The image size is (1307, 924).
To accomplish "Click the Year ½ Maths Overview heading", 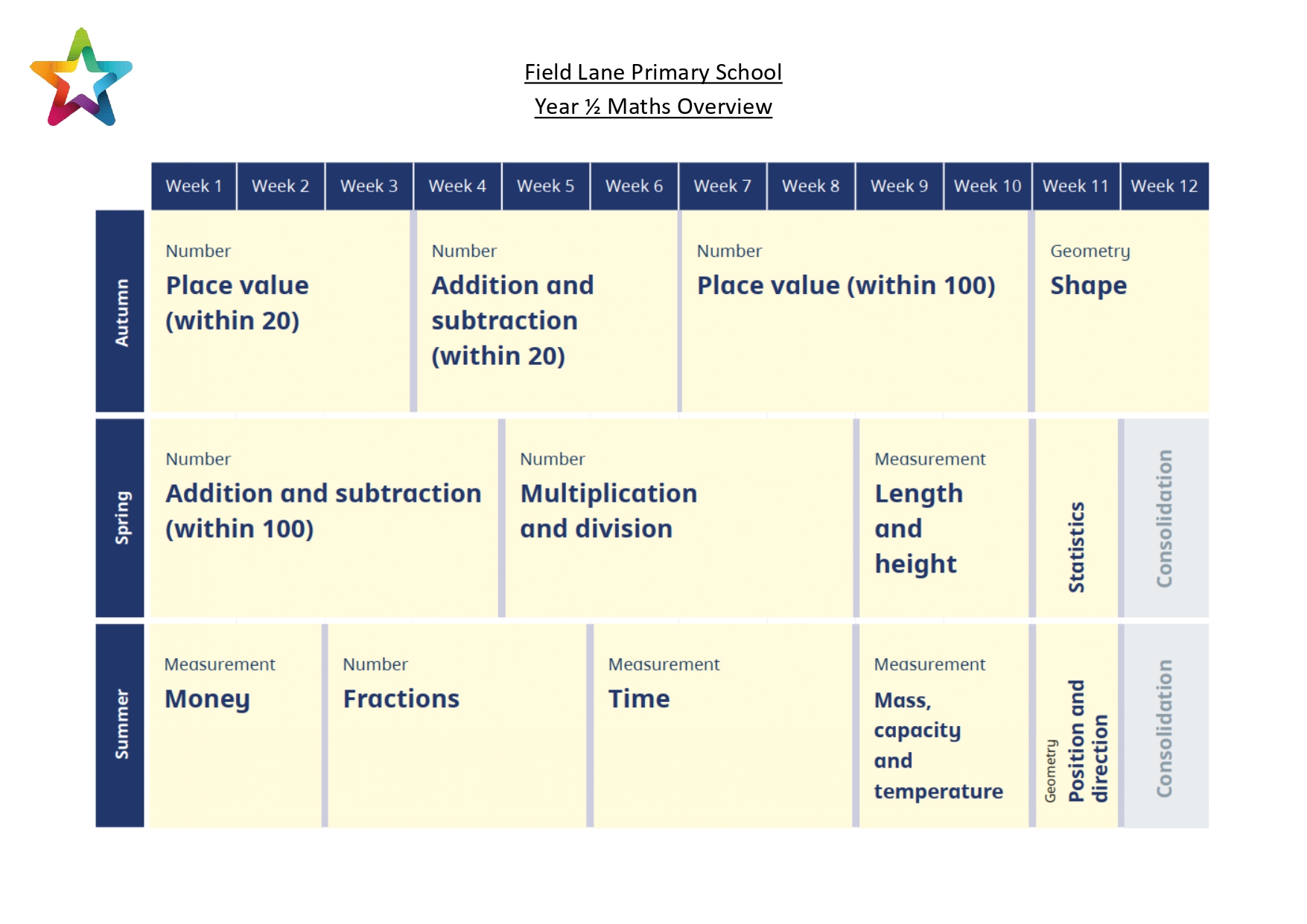I will (653, 106).
